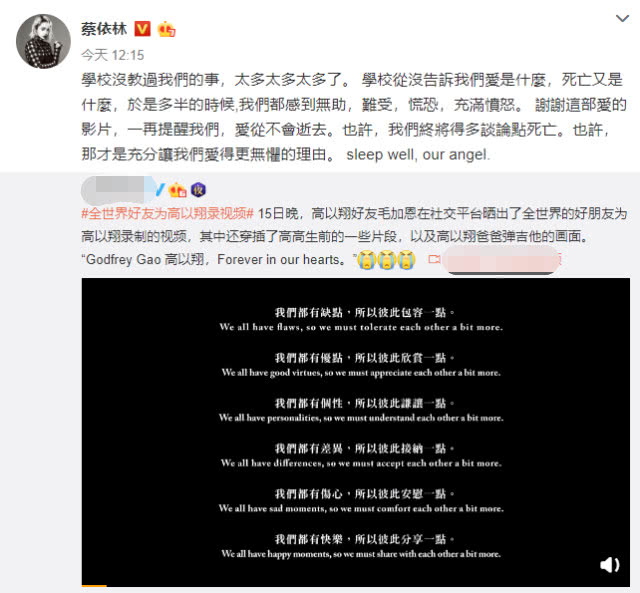640x593 pixels.
Task: Click 蔡依林's profile avatar photo
Action: click(43, 41)
